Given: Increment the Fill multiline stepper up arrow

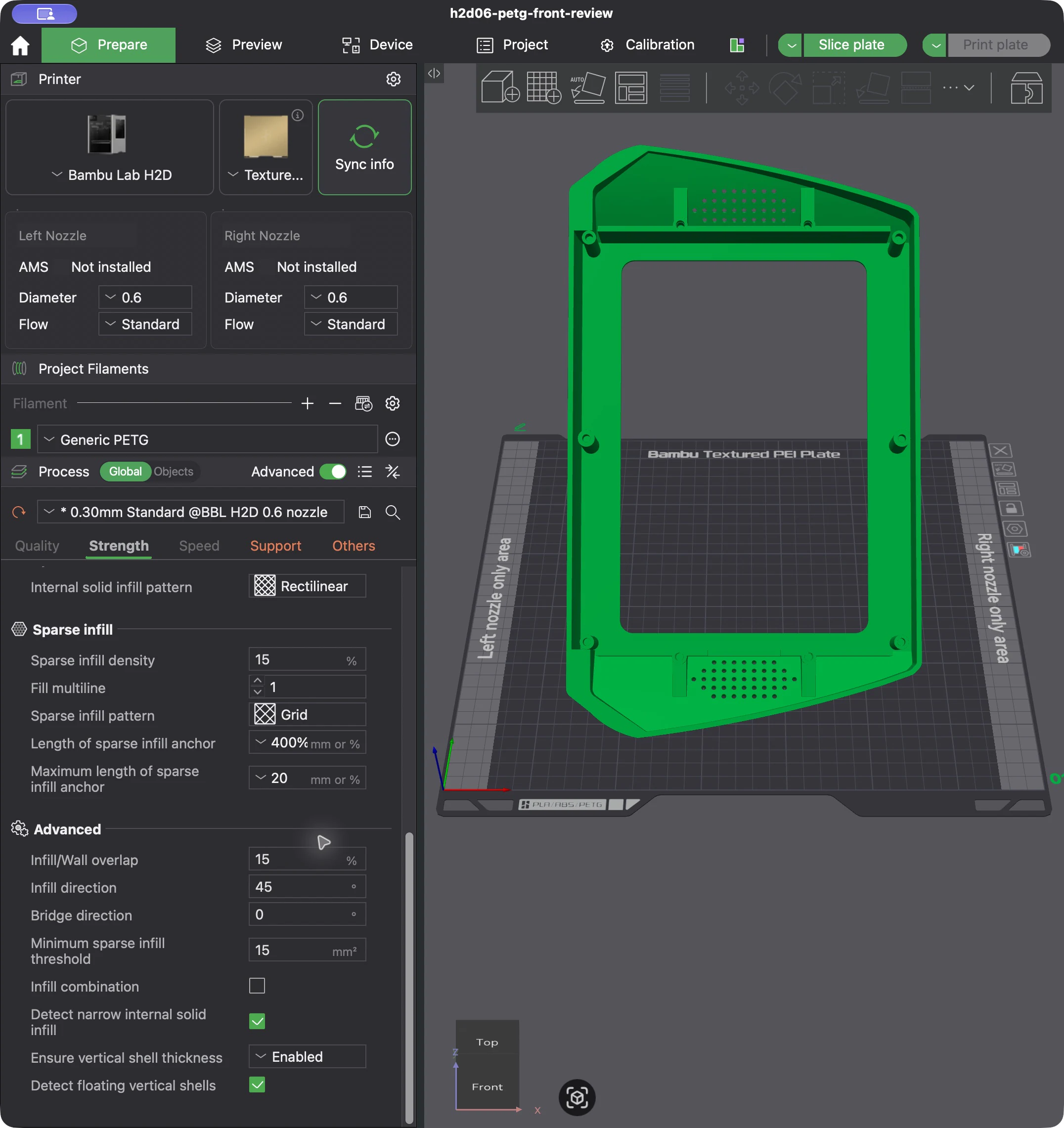Looking at the screenshot, I should (x=258, y=680).
